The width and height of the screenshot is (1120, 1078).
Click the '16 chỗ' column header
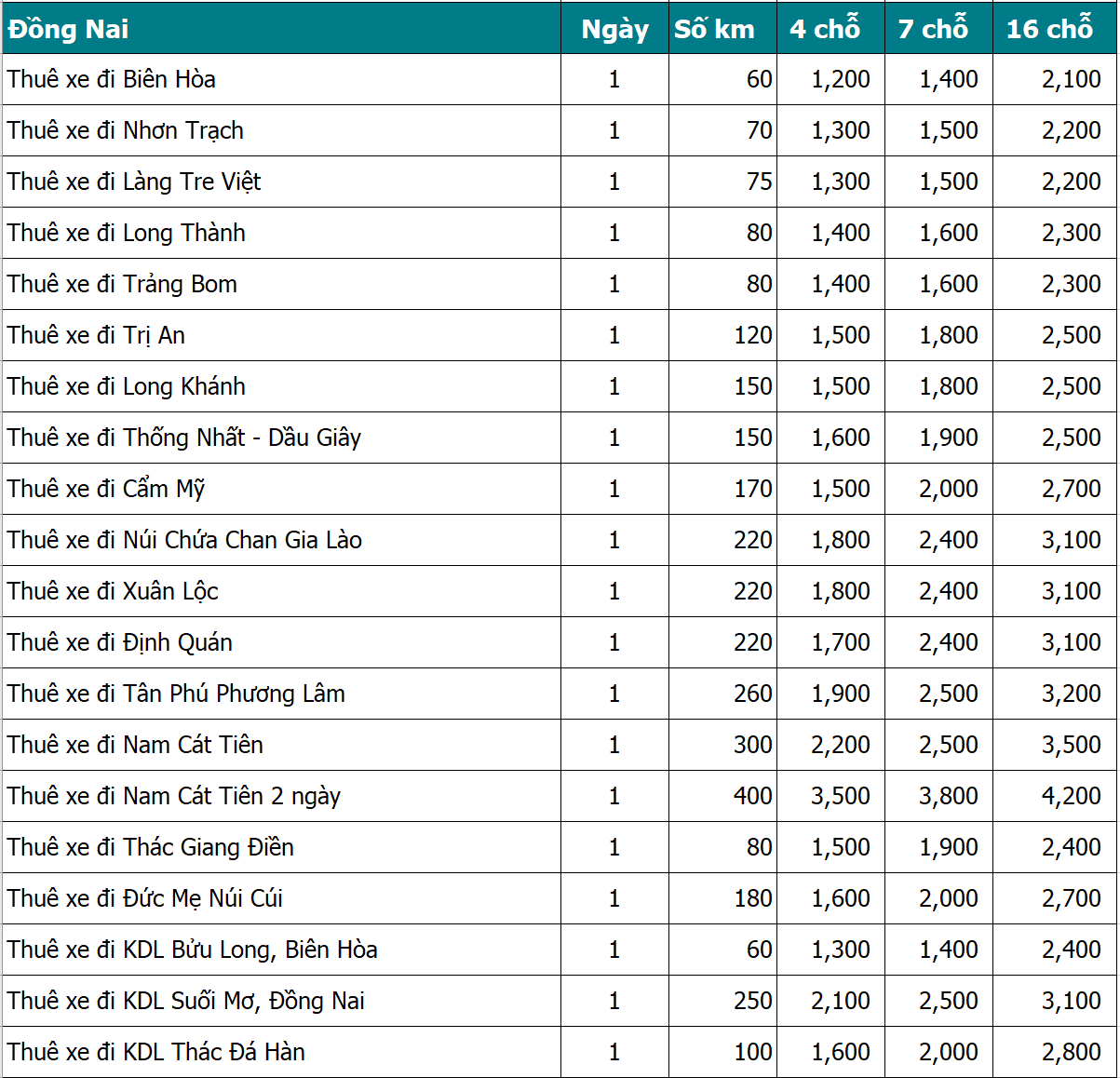1049,29
